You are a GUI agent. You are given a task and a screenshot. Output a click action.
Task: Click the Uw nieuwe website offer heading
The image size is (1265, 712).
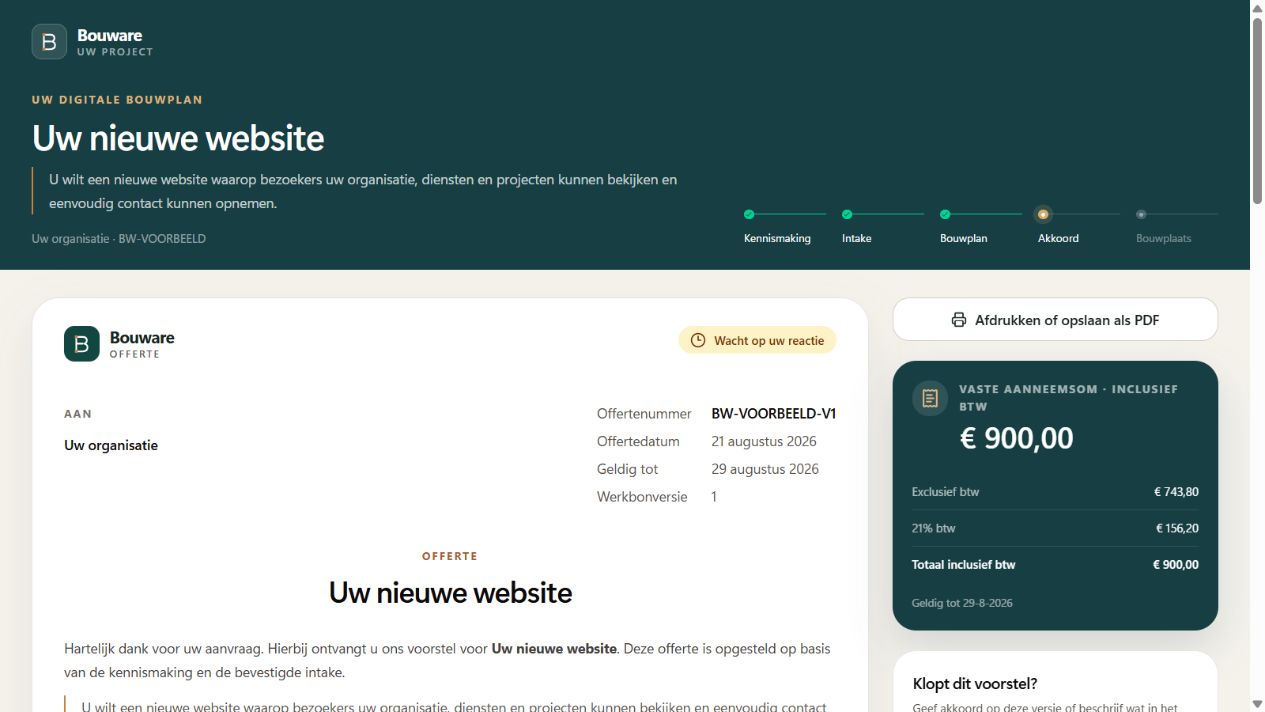[450, 593]
